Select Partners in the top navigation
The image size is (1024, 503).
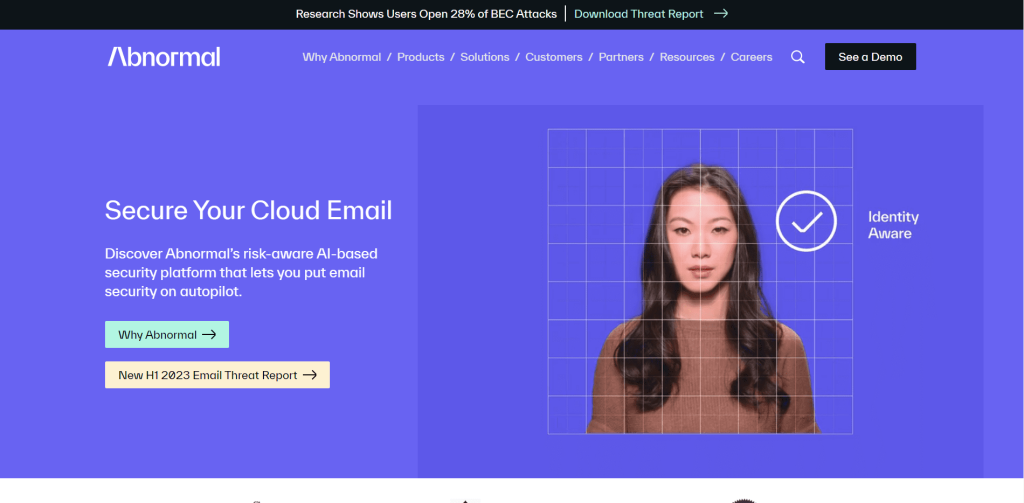621,57
